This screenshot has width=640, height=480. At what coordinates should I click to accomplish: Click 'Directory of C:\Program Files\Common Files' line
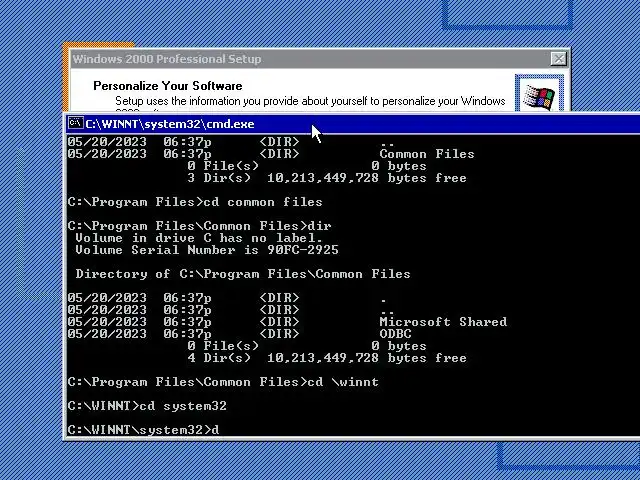click(x=243, y=274)
